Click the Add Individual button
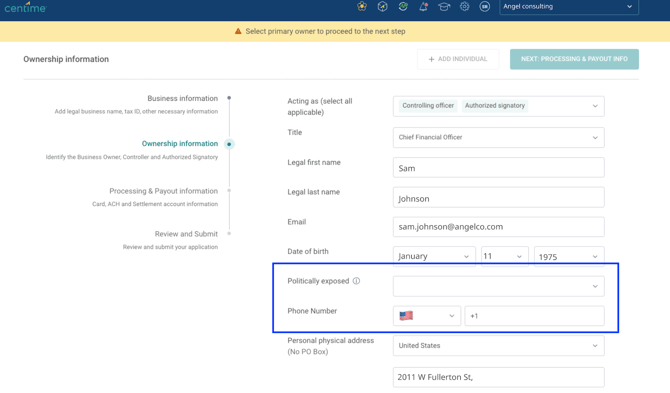Screen dimensions: 670x393 pos(458,59)
